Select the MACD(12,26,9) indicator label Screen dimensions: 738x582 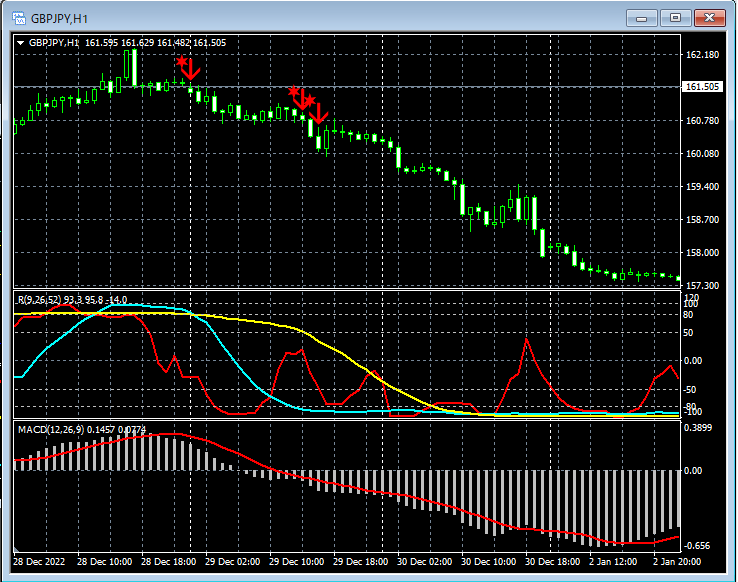51,429
